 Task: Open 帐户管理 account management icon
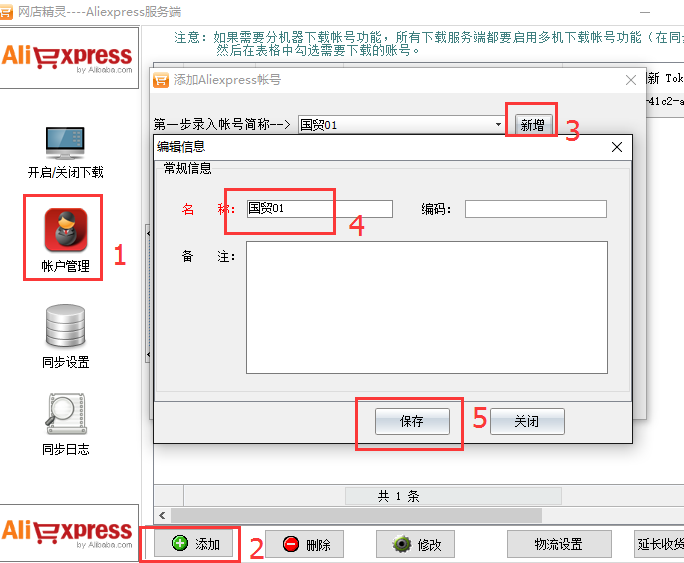pyautogui.click(x=66, y=230)
